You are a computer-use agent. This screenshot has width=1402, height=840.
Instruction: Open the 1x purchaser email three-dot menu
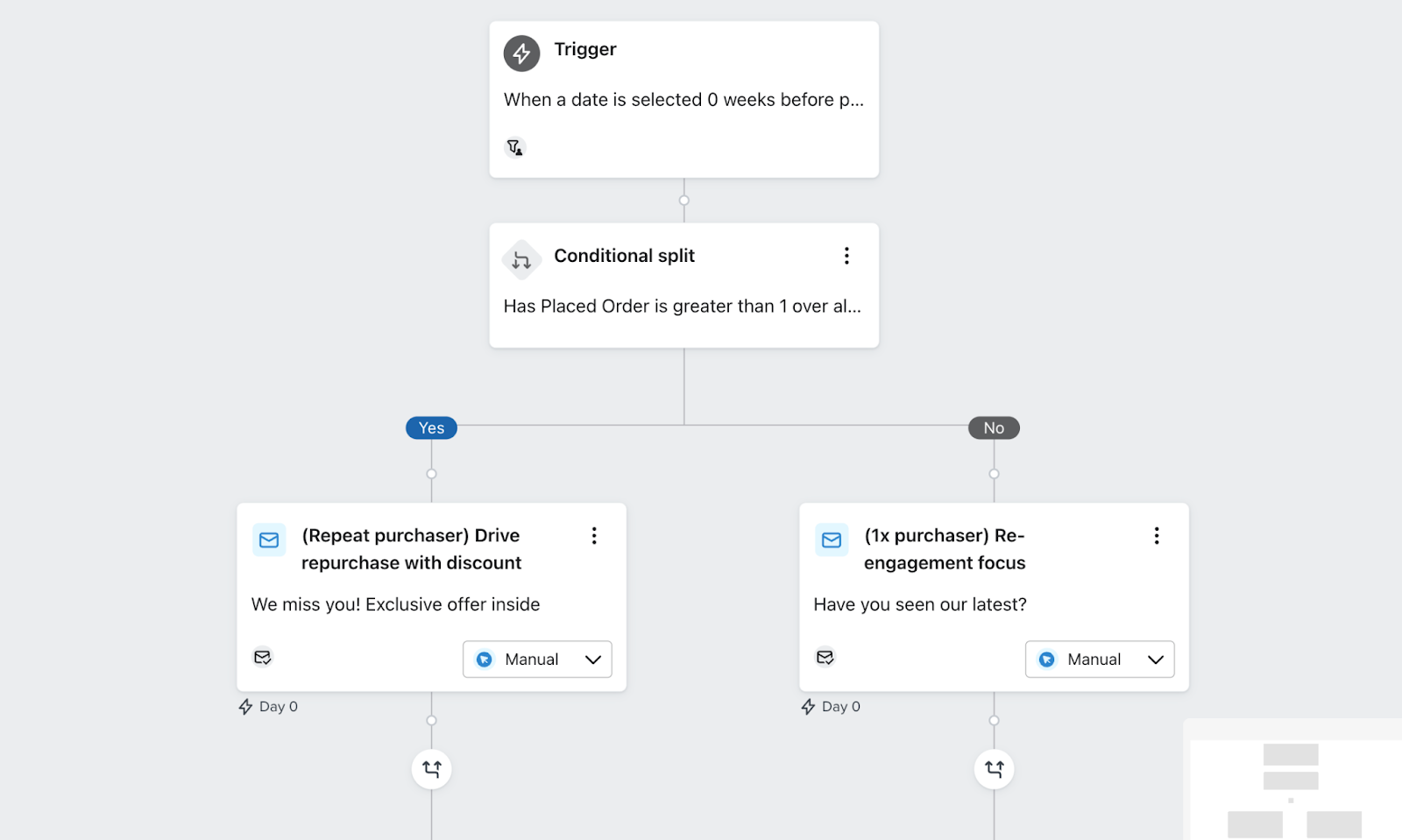point(1157,535)
